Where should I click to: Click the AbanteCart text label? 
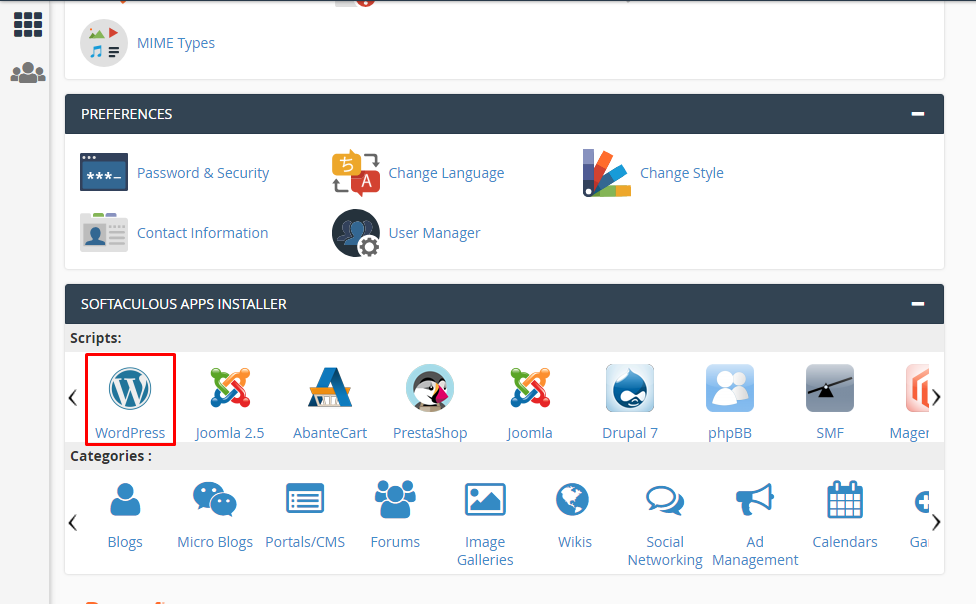pyautogui.click(x=330, y=433)
